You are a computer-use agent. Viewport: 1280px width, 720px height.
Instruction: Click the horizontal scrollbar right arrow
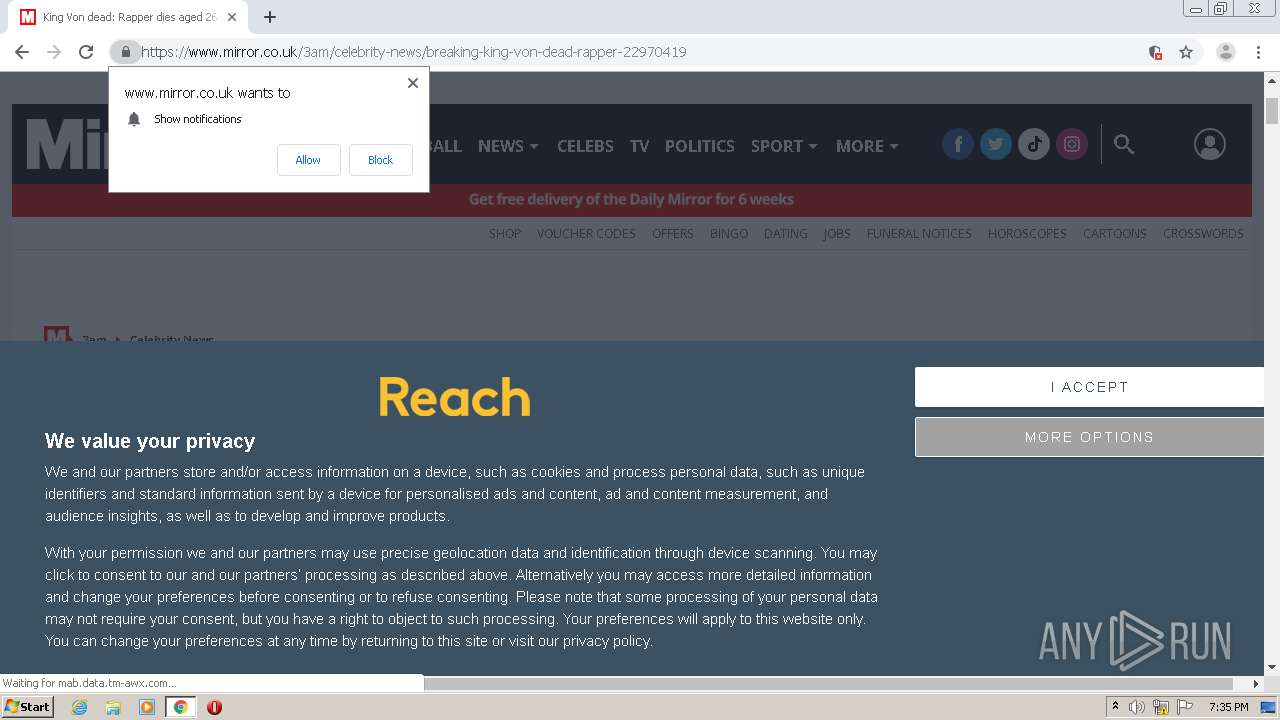1256,684
